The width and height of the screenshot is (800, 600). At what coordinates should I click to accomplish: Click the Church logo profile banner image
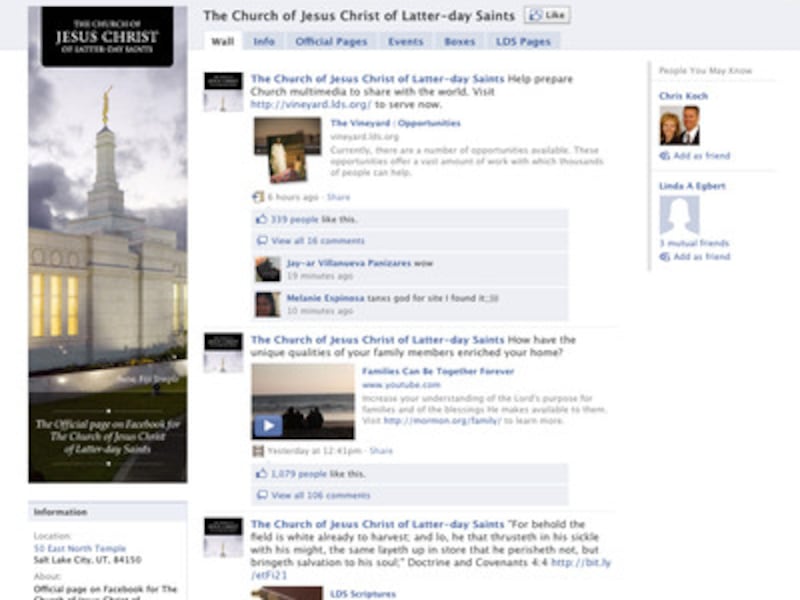108,244
